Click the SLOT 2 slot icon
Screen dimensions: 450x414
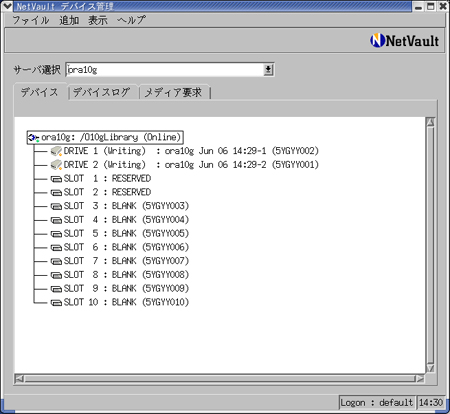coord(56,193)
